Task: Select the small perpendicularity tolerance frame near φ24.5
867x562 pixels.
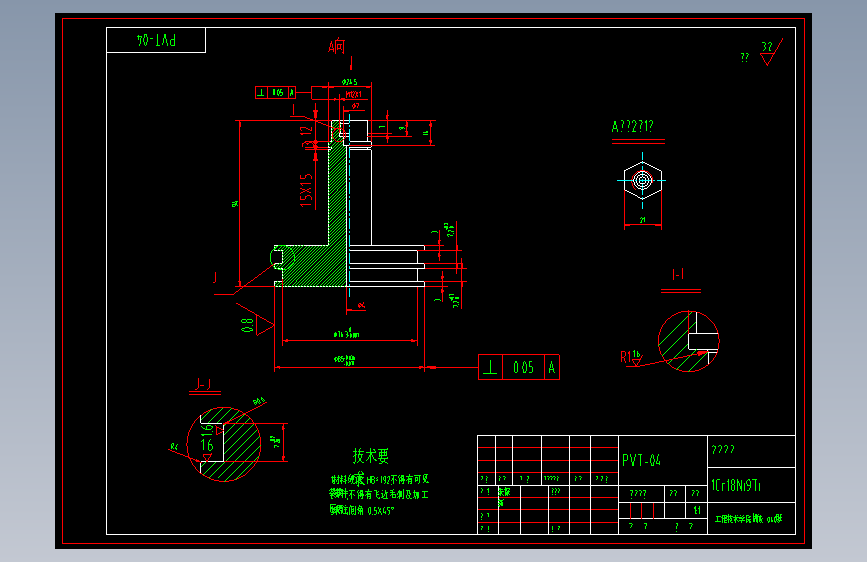Action: (275, 92)
